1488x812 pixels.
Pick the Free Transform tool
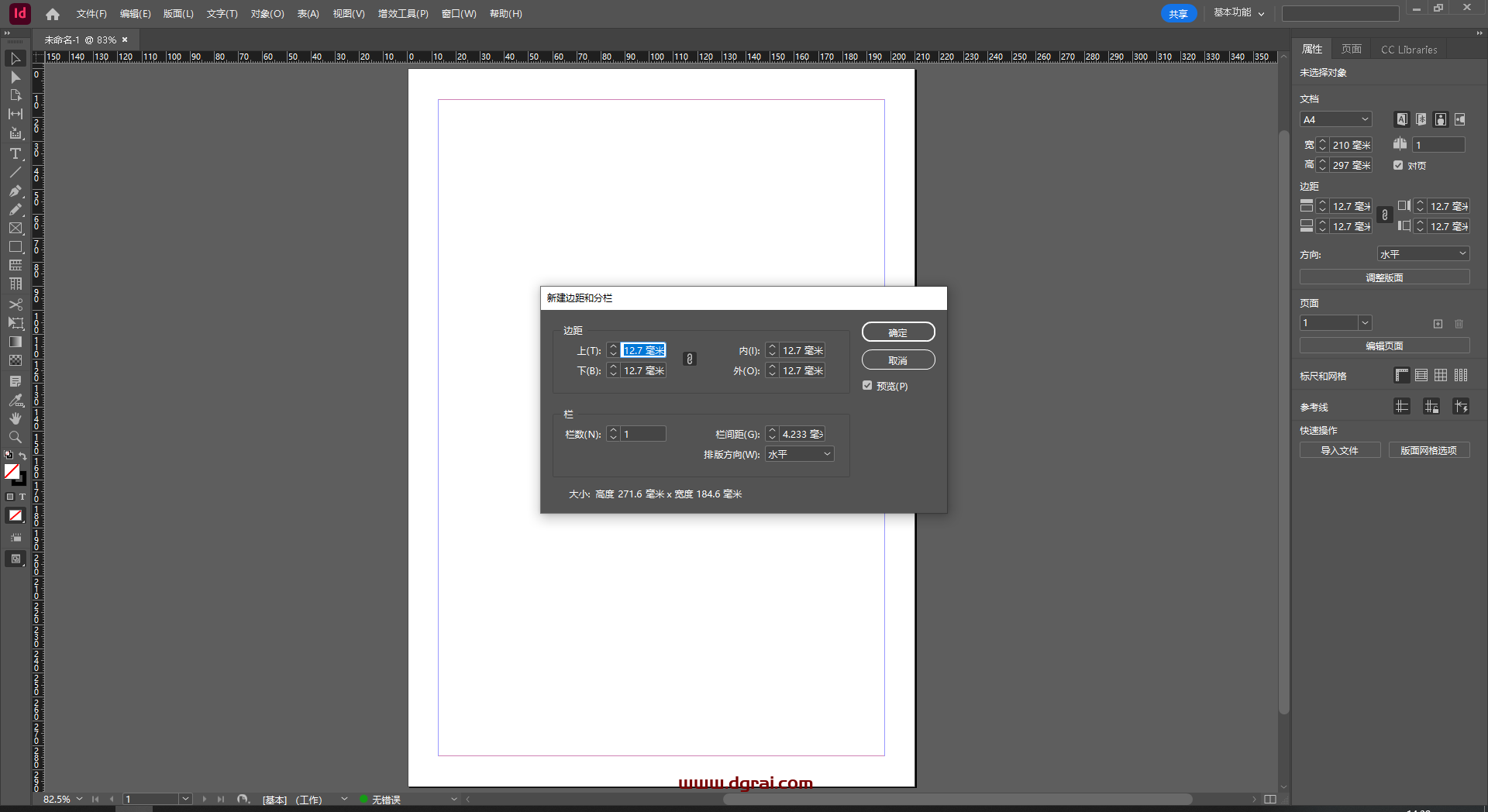tap(15, 323)
